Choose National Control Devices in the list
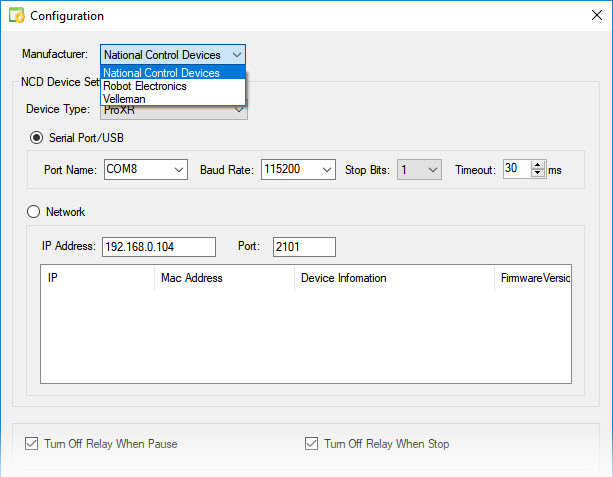This screenshot has width=613, height=477. (173, 73)
